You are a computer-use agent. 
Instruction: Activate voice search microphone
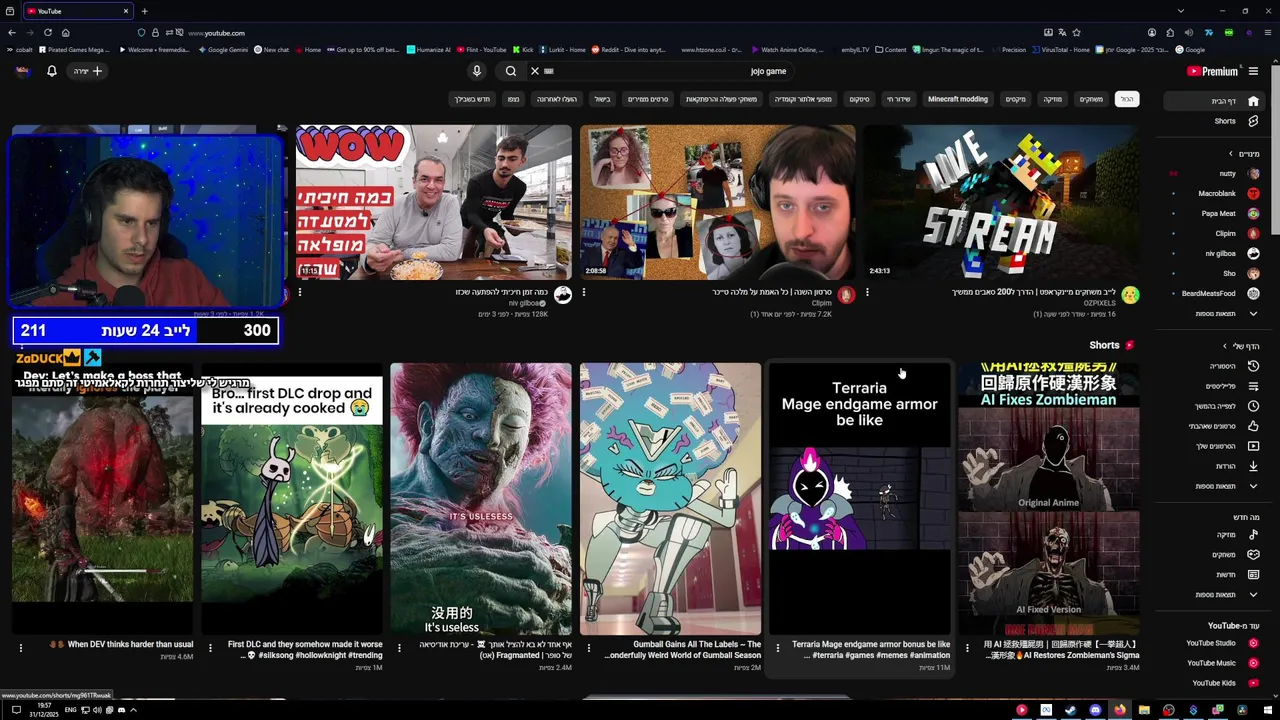(477, 71)
